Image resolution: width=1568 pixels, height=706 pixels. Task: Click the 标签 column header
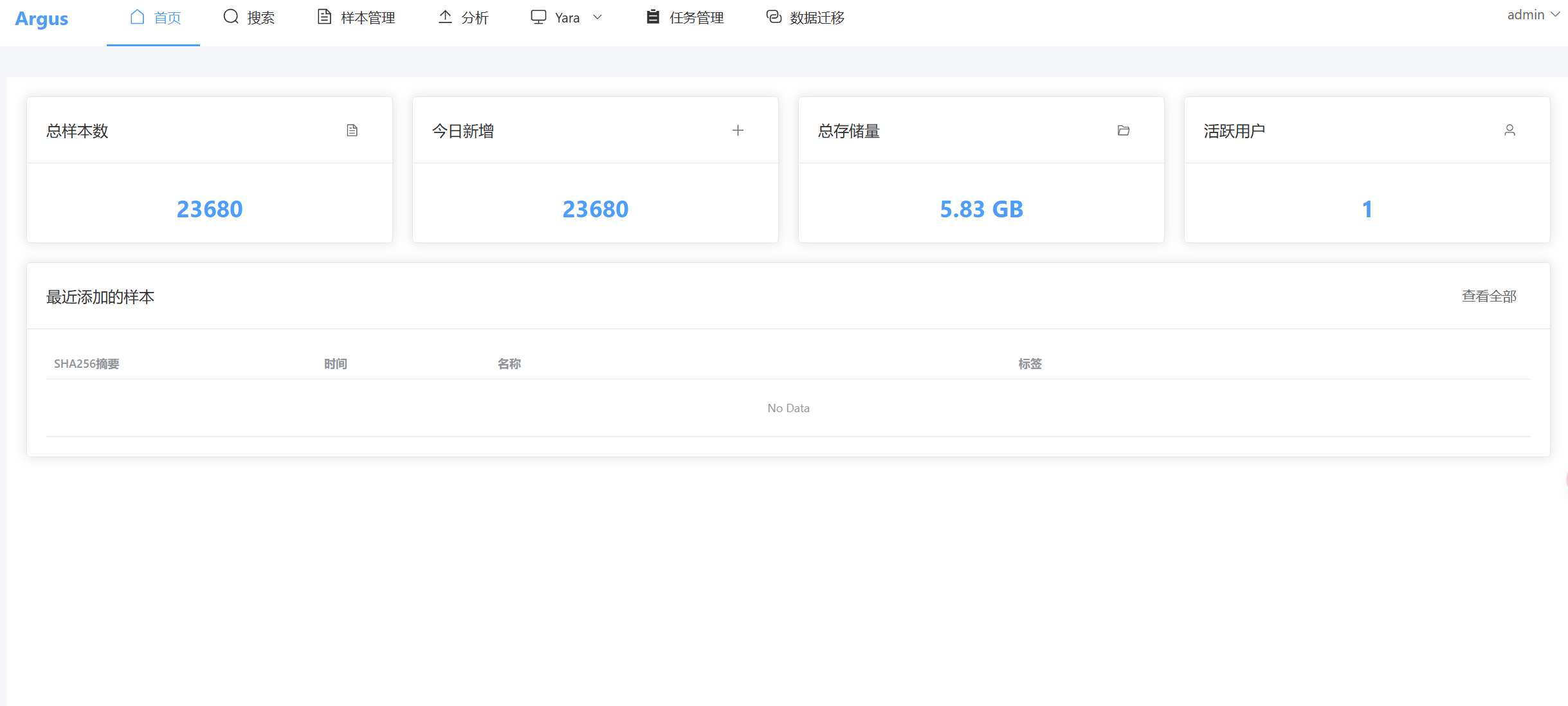[x=1030, y=364]
